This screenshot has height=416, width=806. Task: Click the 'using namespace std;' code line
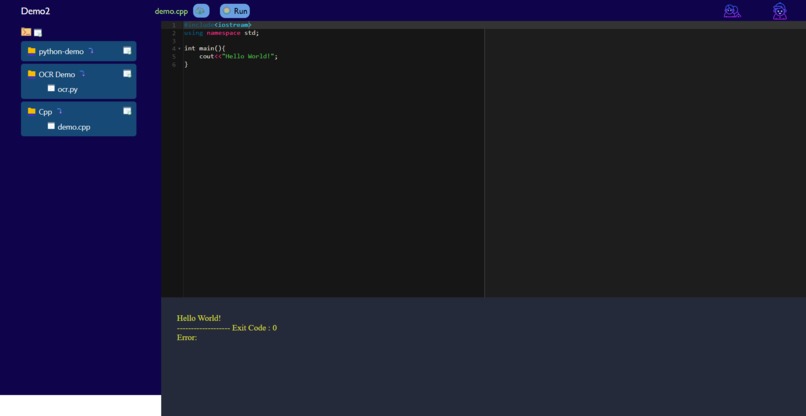point(222,32)
